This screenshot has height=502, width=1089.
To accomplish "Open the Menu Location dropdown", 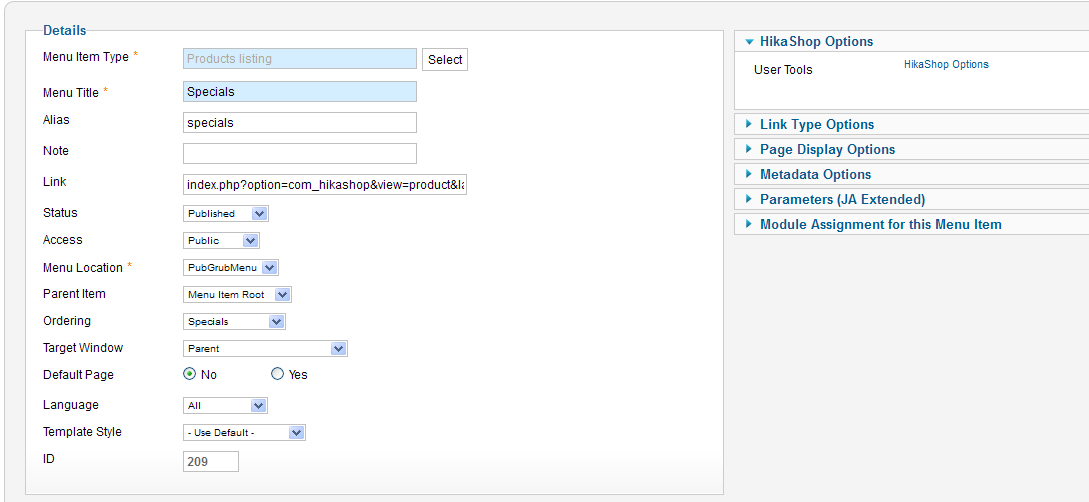I will click(x=231, y=268).
